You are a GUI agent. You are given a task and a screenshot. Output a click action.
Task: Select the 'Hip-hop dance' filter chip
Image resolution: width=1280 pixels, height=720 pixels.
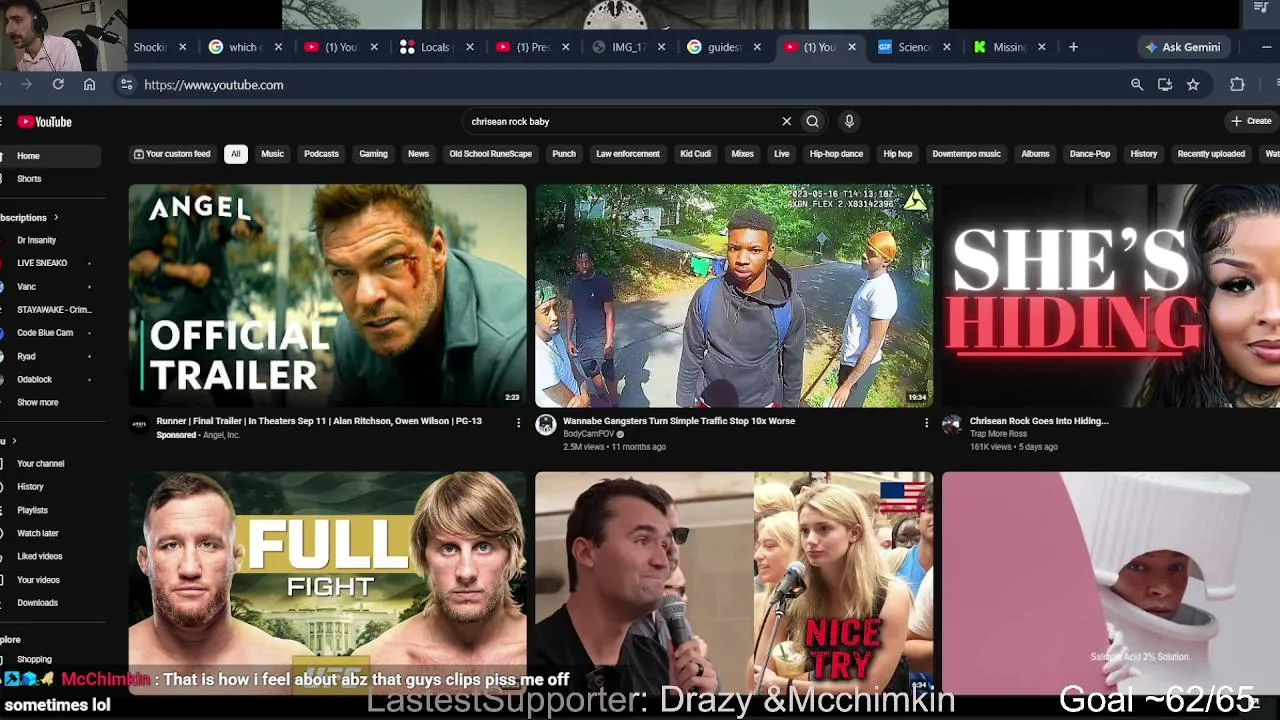[x=836, y=154]
